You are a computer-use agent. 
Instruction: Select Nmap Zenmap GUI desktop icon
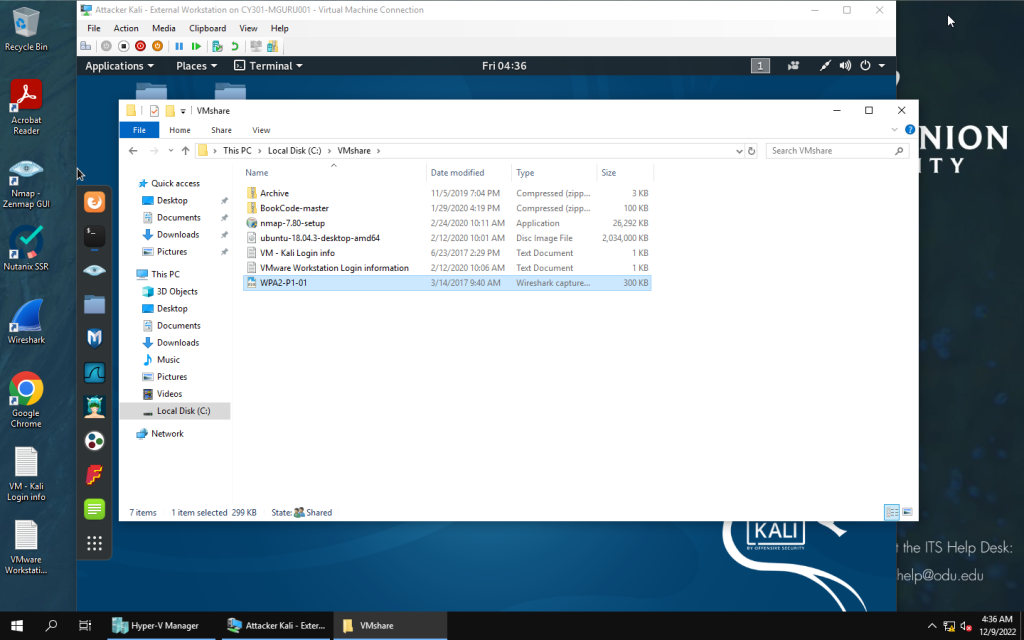26,184
